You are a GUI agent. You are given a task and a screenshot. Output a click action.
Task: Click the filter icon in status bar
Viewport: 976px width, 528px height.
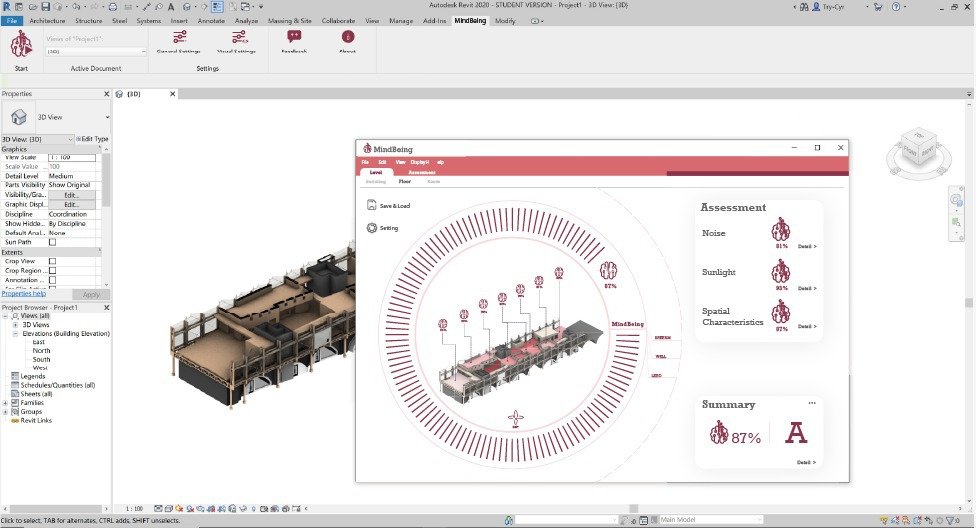(x=950, y=520)
